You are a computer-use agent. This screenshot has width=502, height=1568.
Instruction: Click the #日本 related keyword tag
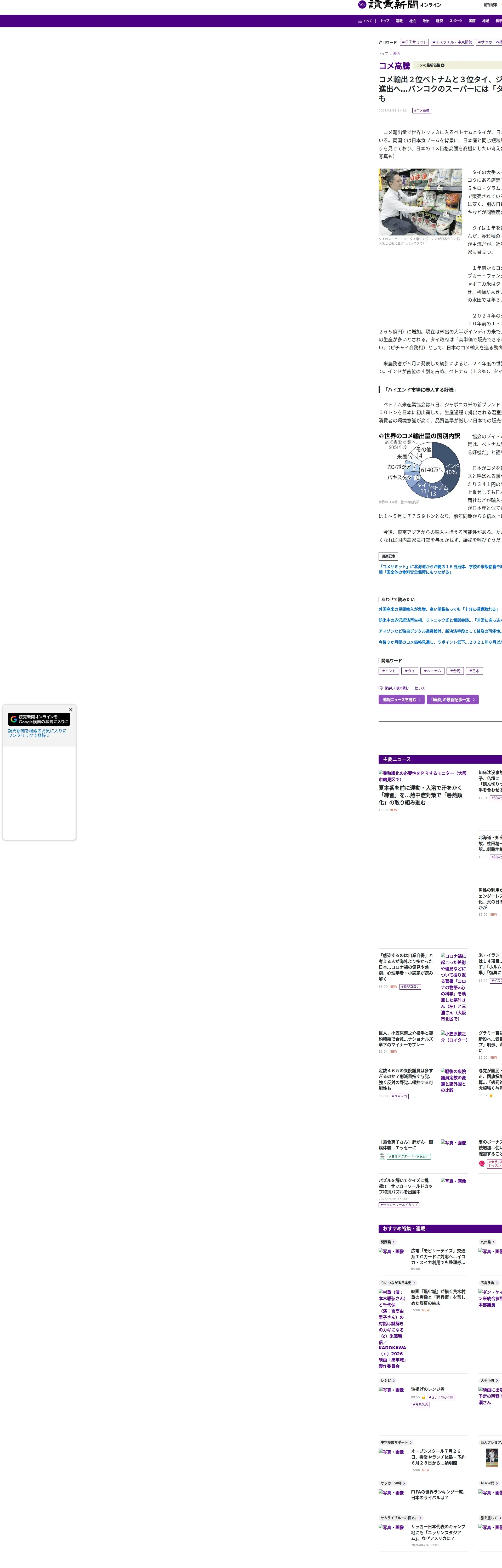click(x=475, y=671)
